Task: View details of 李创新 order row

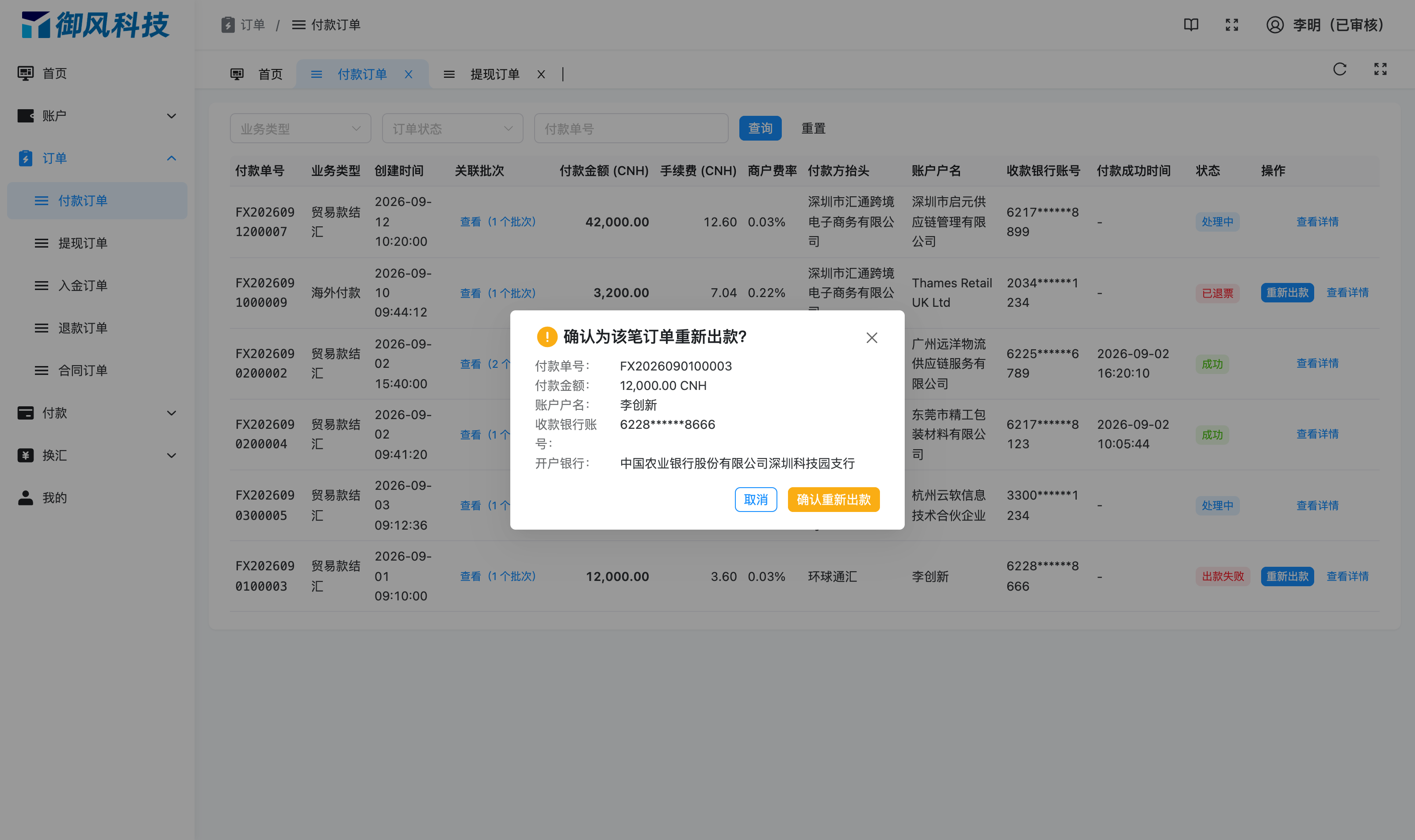Action: [1348, 576]
